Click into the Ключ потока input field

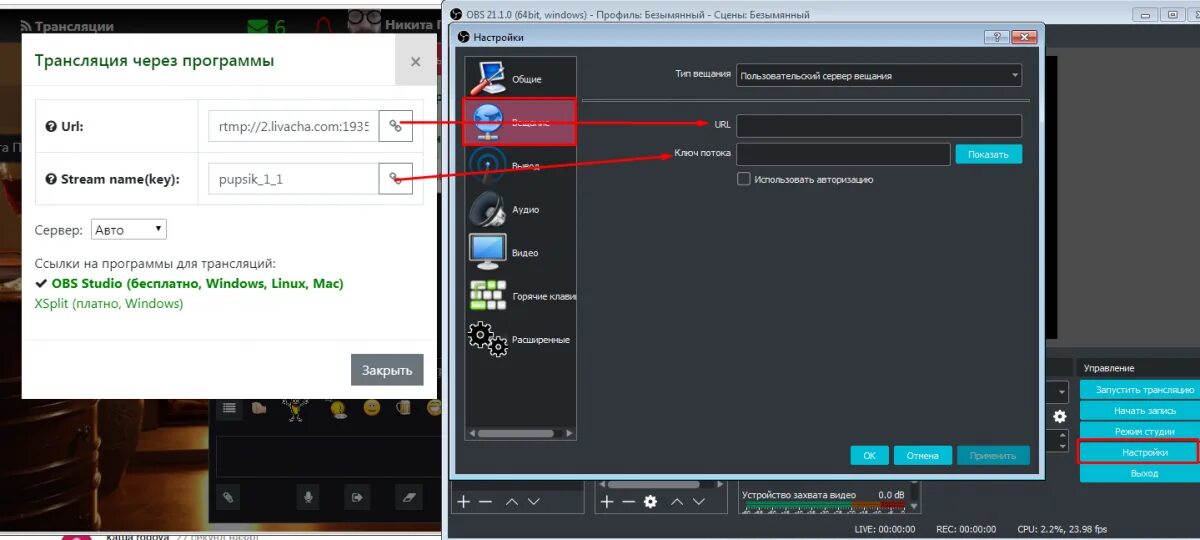843,154
